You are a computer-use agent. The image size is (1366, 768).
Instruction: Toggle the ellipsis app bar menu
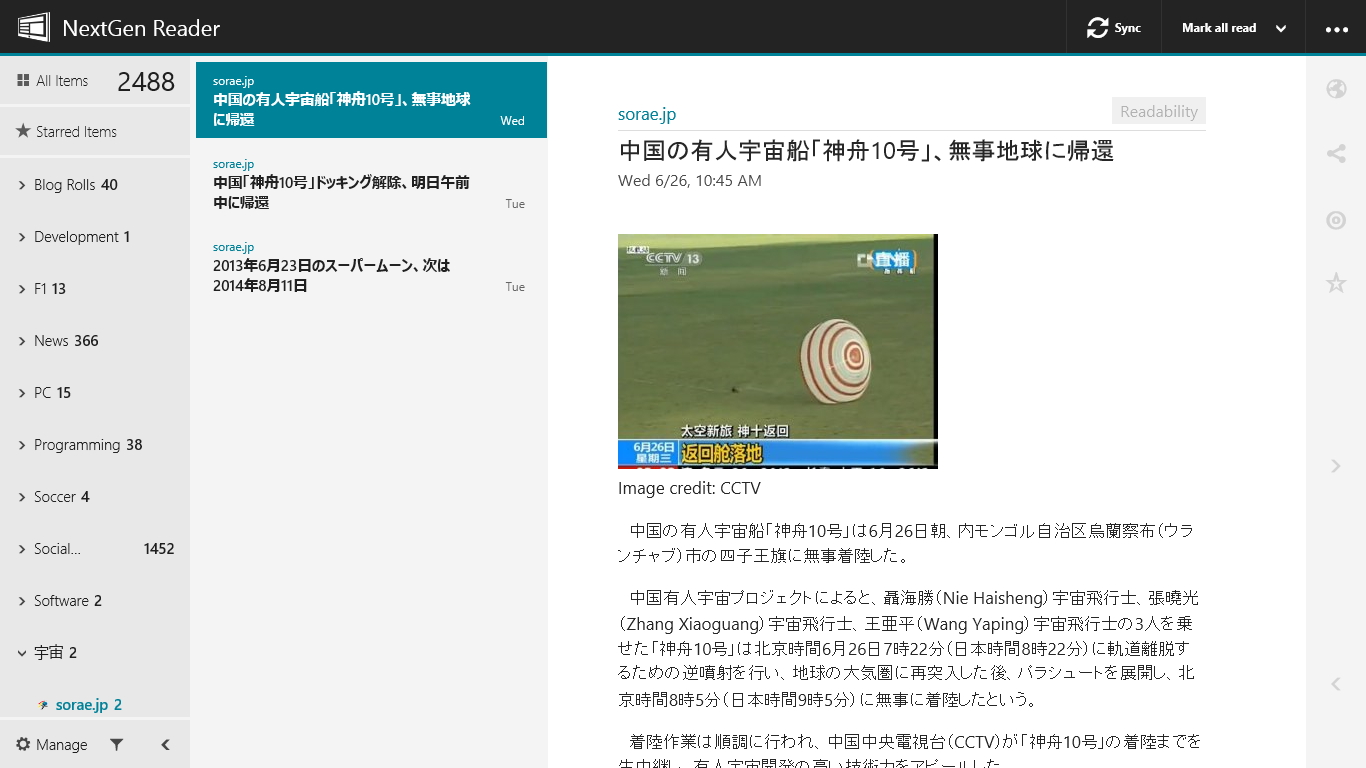(1336, 27)
